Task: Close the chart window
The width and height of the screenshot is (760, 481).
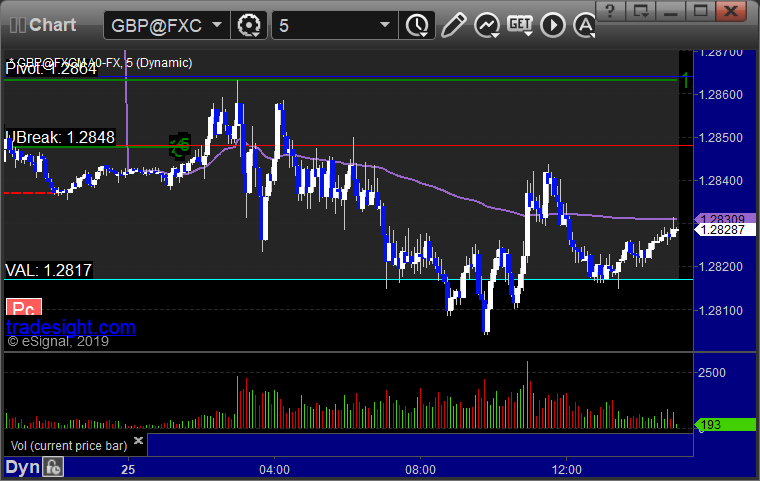Action: click(x=731, y=10)
